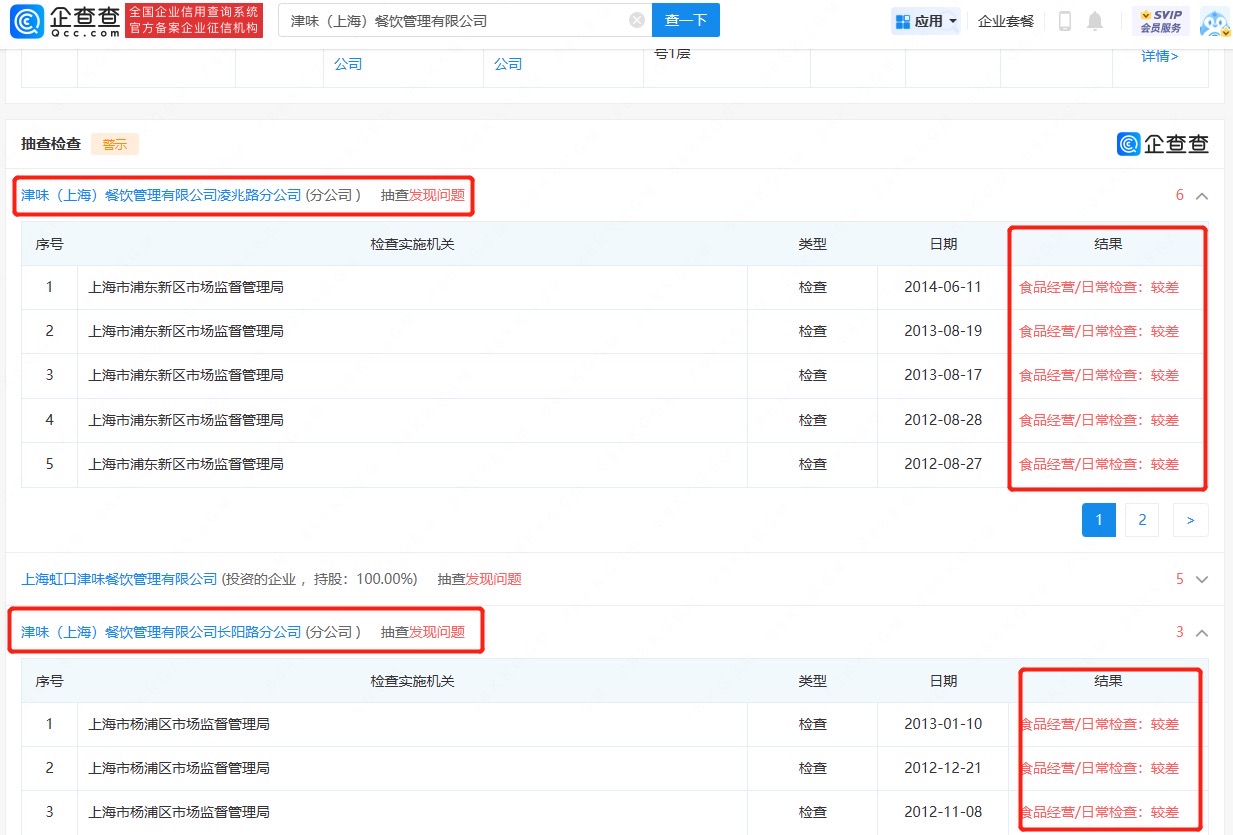
Task: Click the count 6 next to 凌兆路分公司
Action: [x=1179, y=195]
